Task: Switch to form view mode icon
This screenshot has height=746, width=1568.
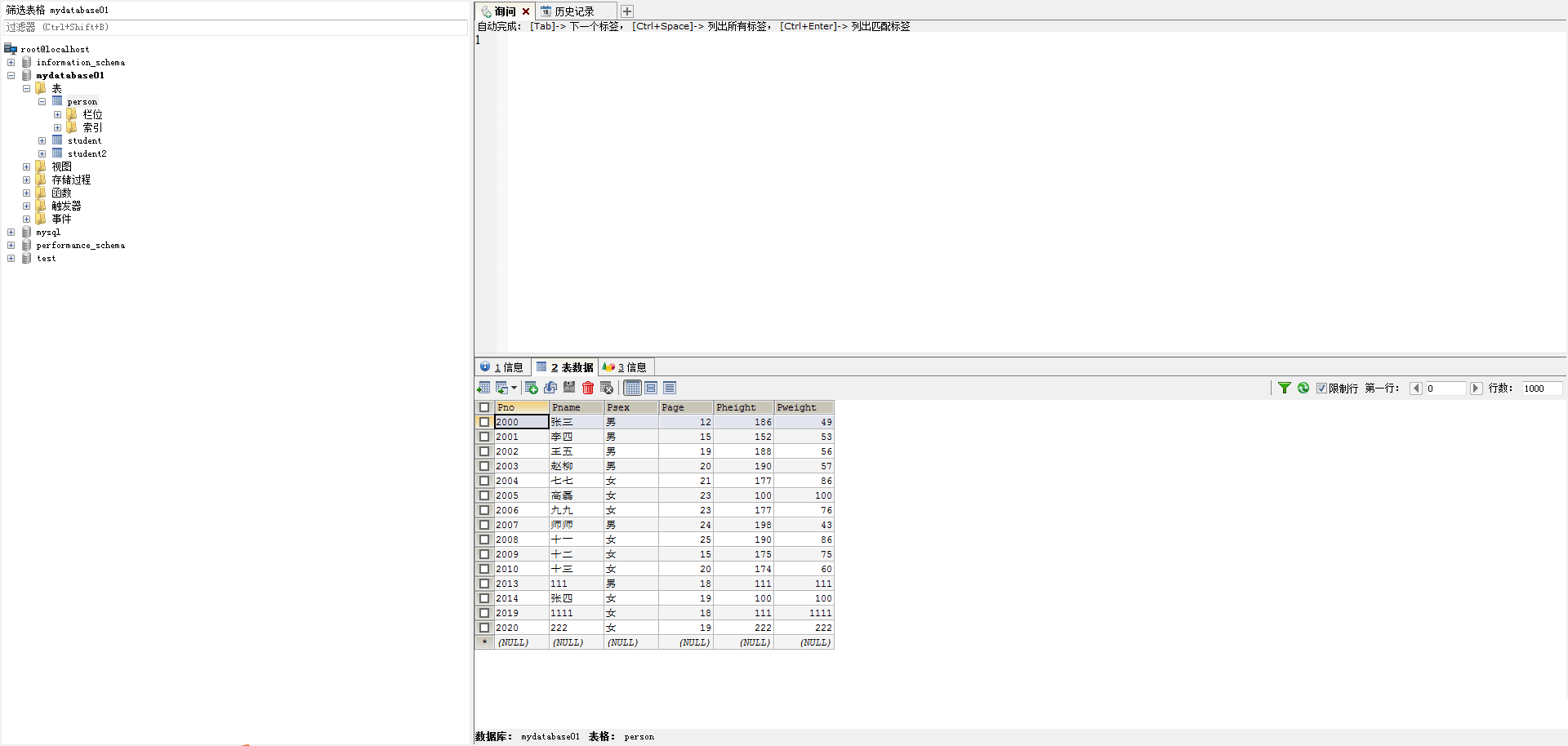Action: tap(651, 388)
